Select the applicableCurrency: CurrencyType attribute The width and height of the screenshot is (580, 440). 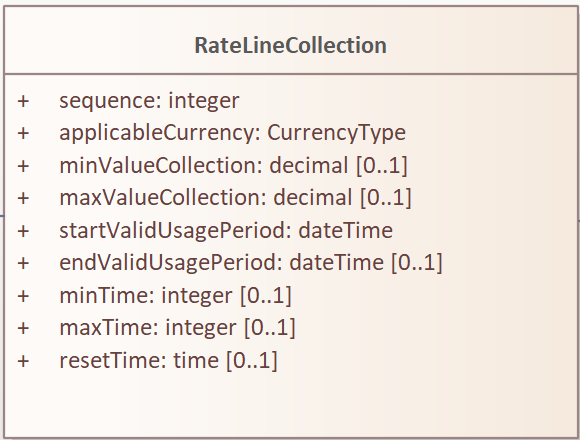[232, 133]
